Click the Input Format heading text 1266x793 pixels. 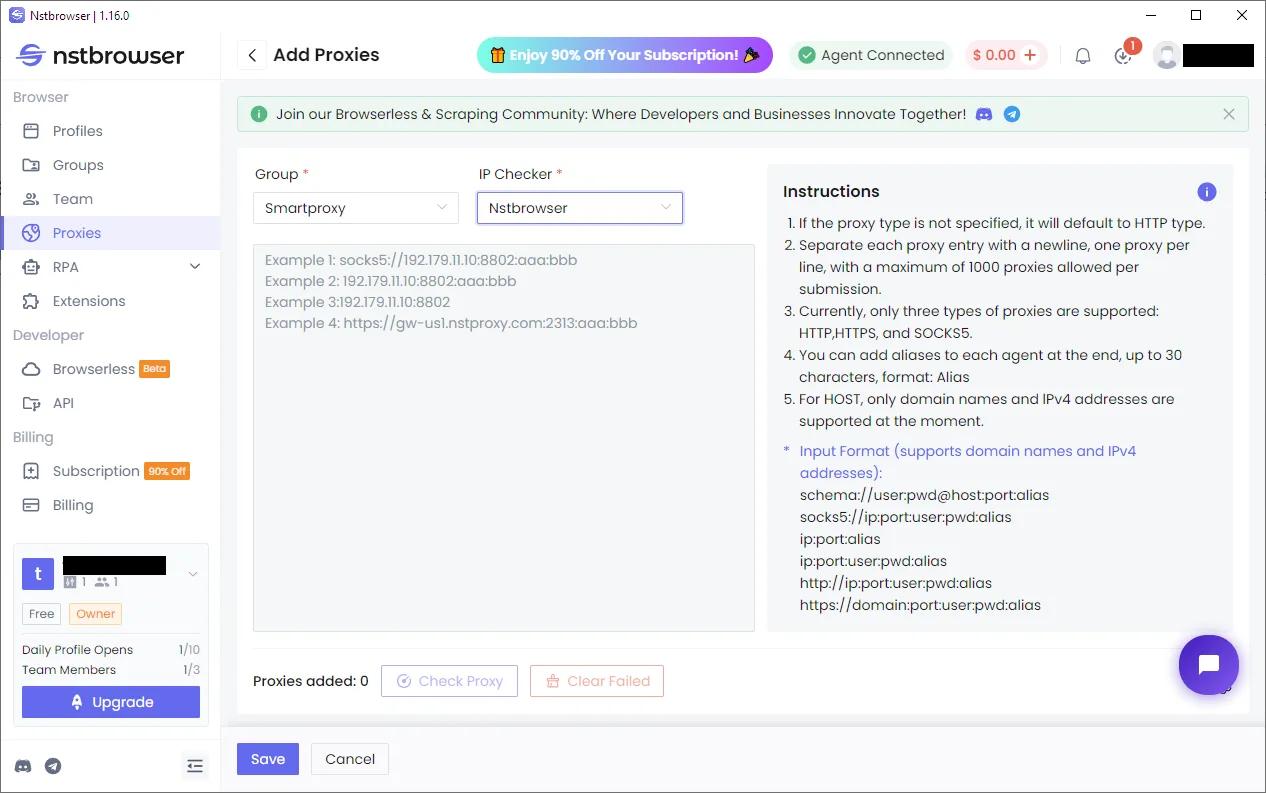point(968,462)
